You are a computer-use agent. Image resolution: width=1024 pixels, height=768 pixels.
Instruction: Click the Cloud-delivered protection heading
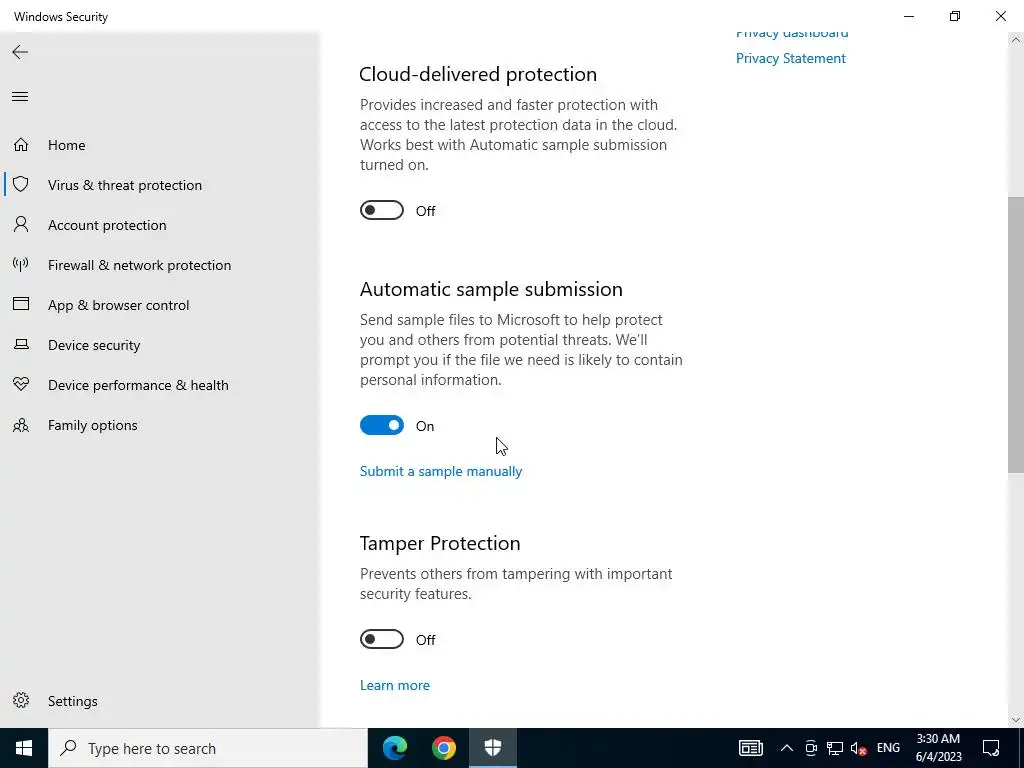pyautogui.click(x=478, y=74)
